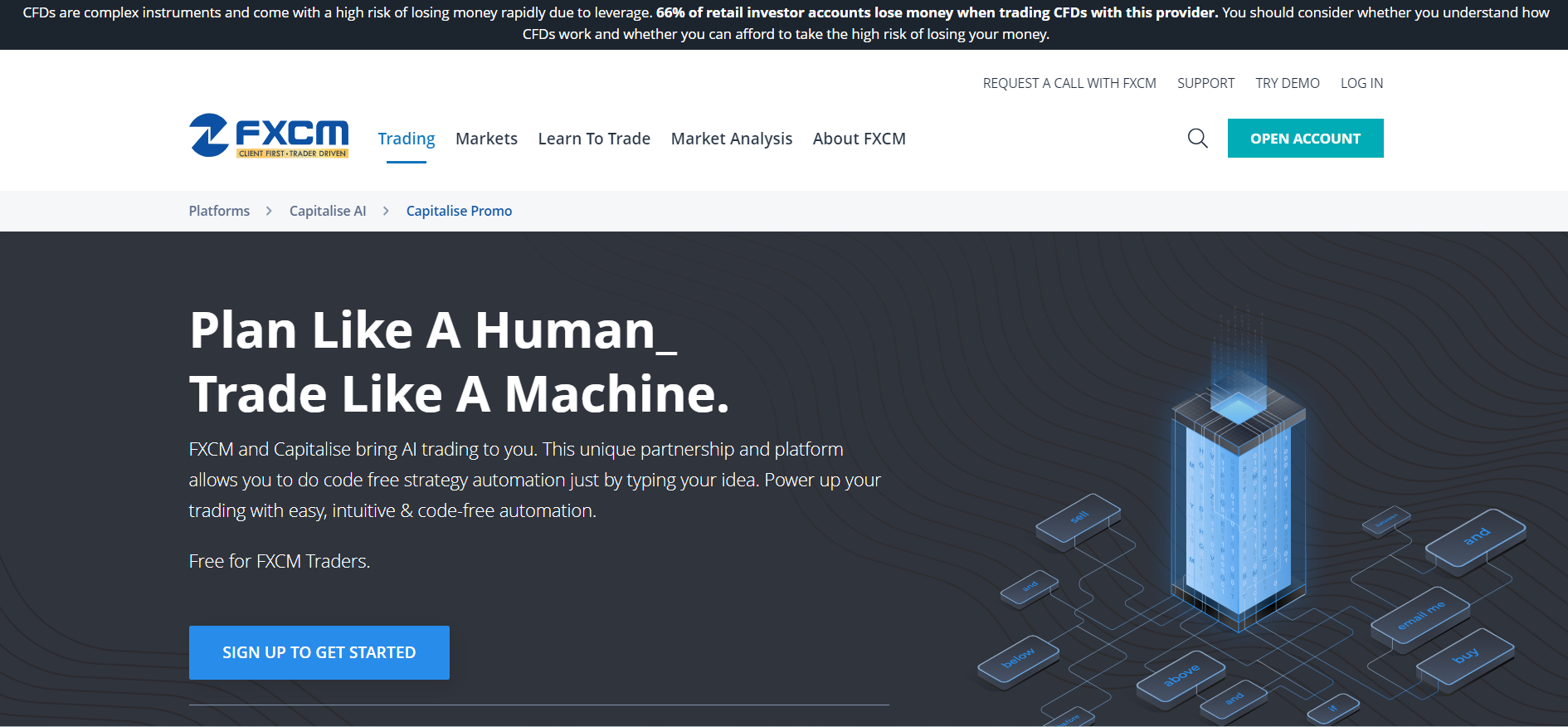Go to the Support link
Screen dimensions: 1568x727
[x=1205, y=83]
